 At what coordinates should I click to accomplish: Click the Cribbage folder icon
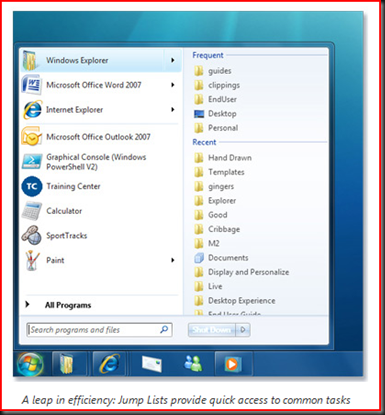[199, 229]
